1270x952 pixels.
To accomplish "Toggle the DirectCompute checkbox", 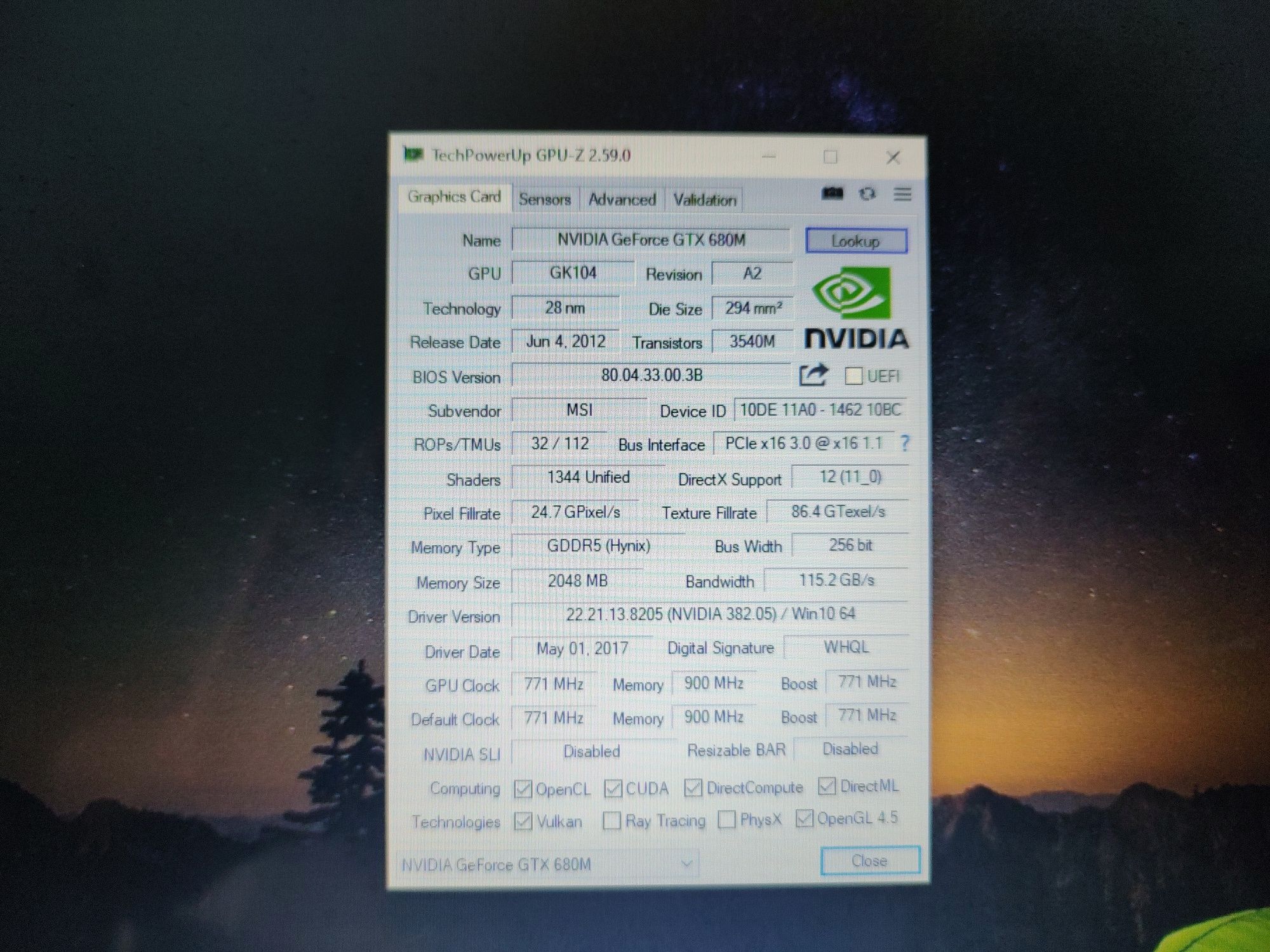I will point(693,788).
